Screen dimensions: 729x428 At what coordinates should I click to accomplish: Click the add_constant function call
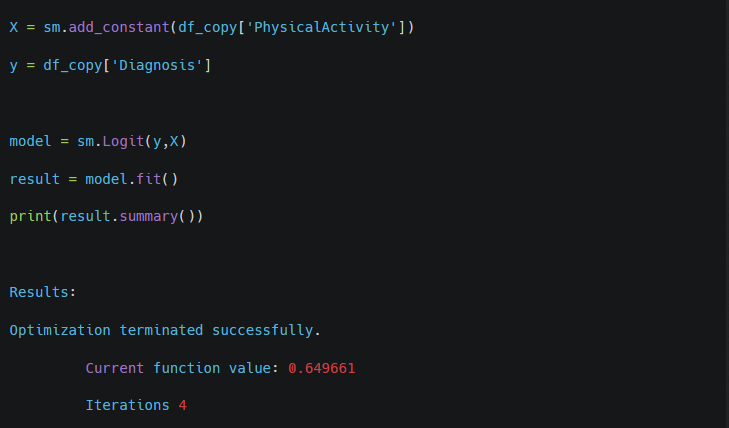[119, 27]
